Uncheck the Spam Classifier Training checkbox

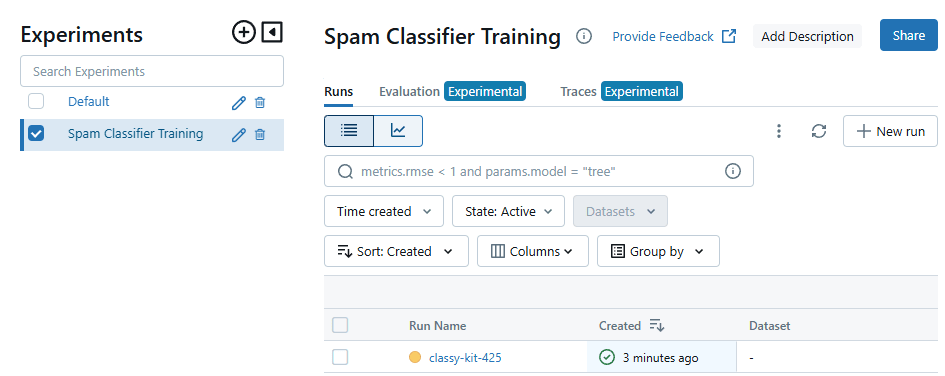point(36,133)
